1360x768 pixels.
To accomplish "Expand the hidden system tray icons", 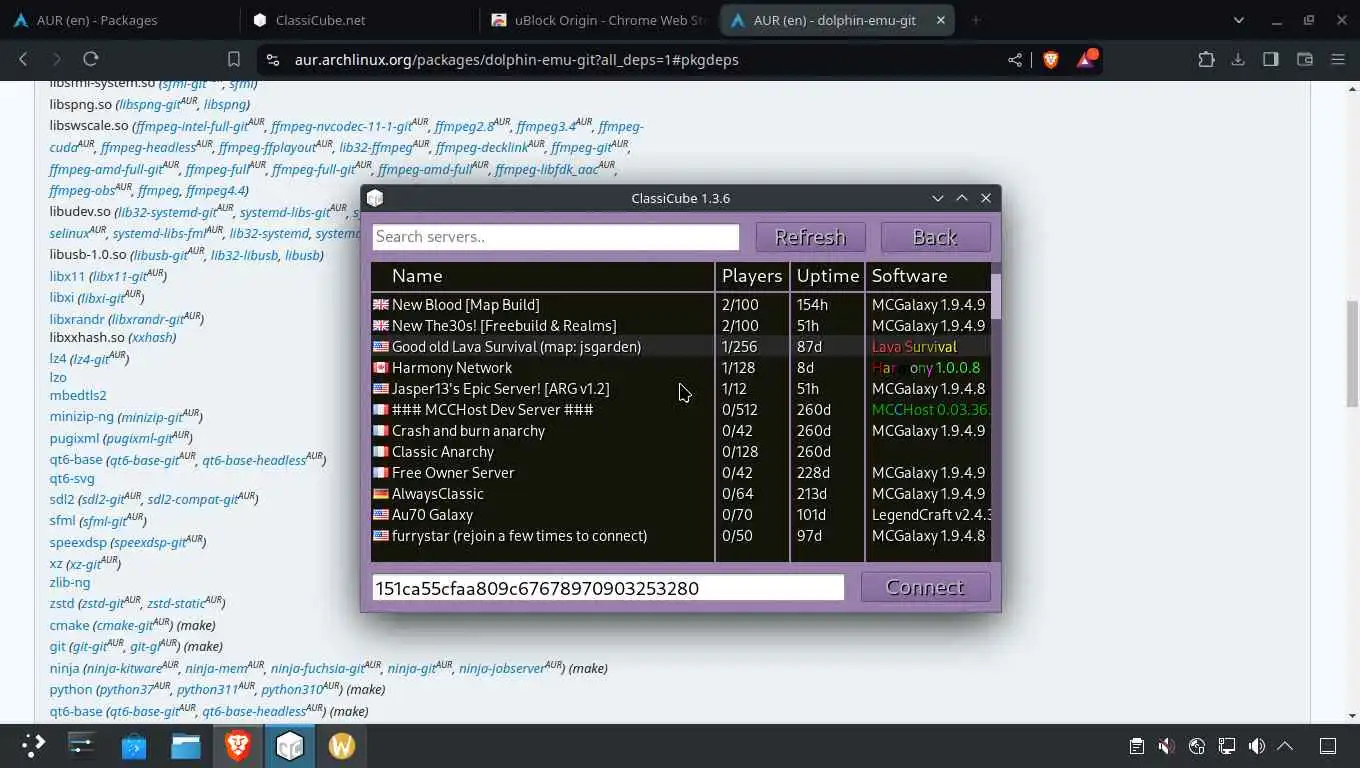I will pos(1286,746).
